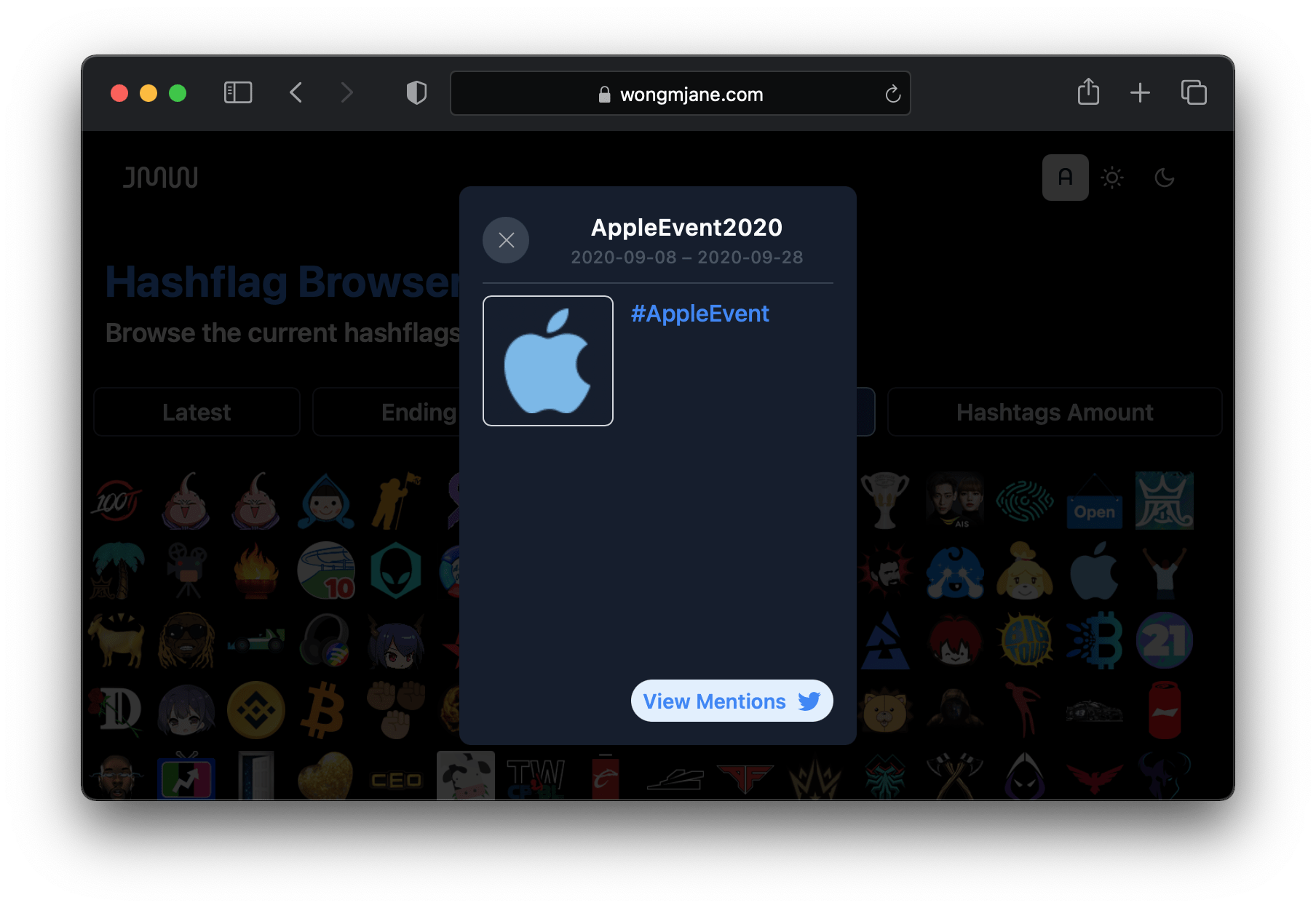
Task: Open the white-framed crown kanji hashflag
Action: [1164, 501]
